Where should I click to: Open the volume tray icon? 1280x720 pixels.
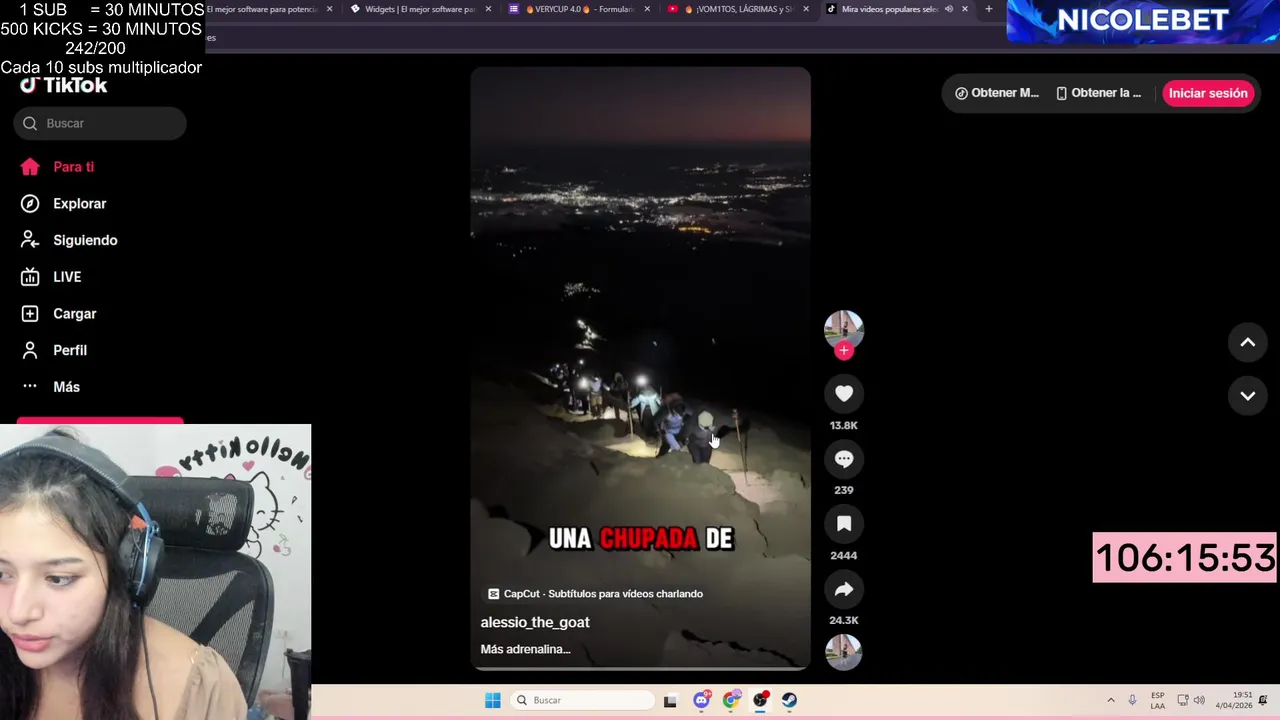[x=1199, y=700]
